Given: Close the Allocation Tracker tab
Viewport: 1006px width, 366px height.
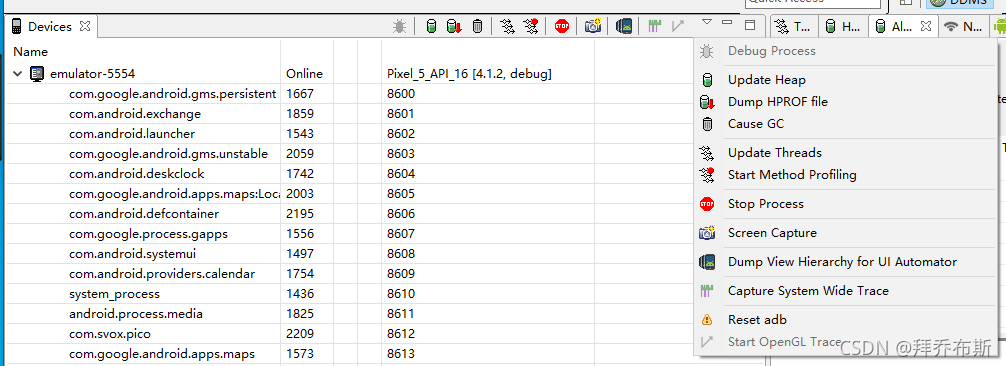Looking at the screenshot, I should point(925,26).
